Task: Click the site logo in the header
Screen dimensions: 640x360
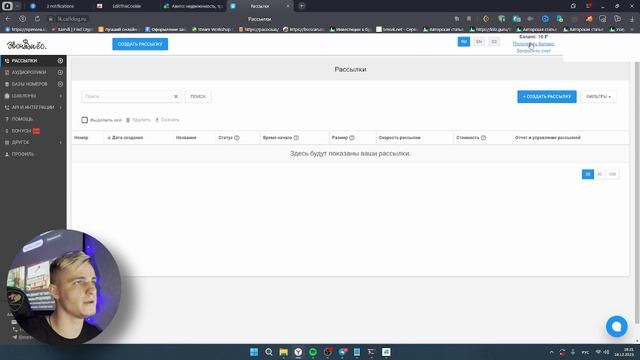Action: pyautogui.click(x=27, y=44)
